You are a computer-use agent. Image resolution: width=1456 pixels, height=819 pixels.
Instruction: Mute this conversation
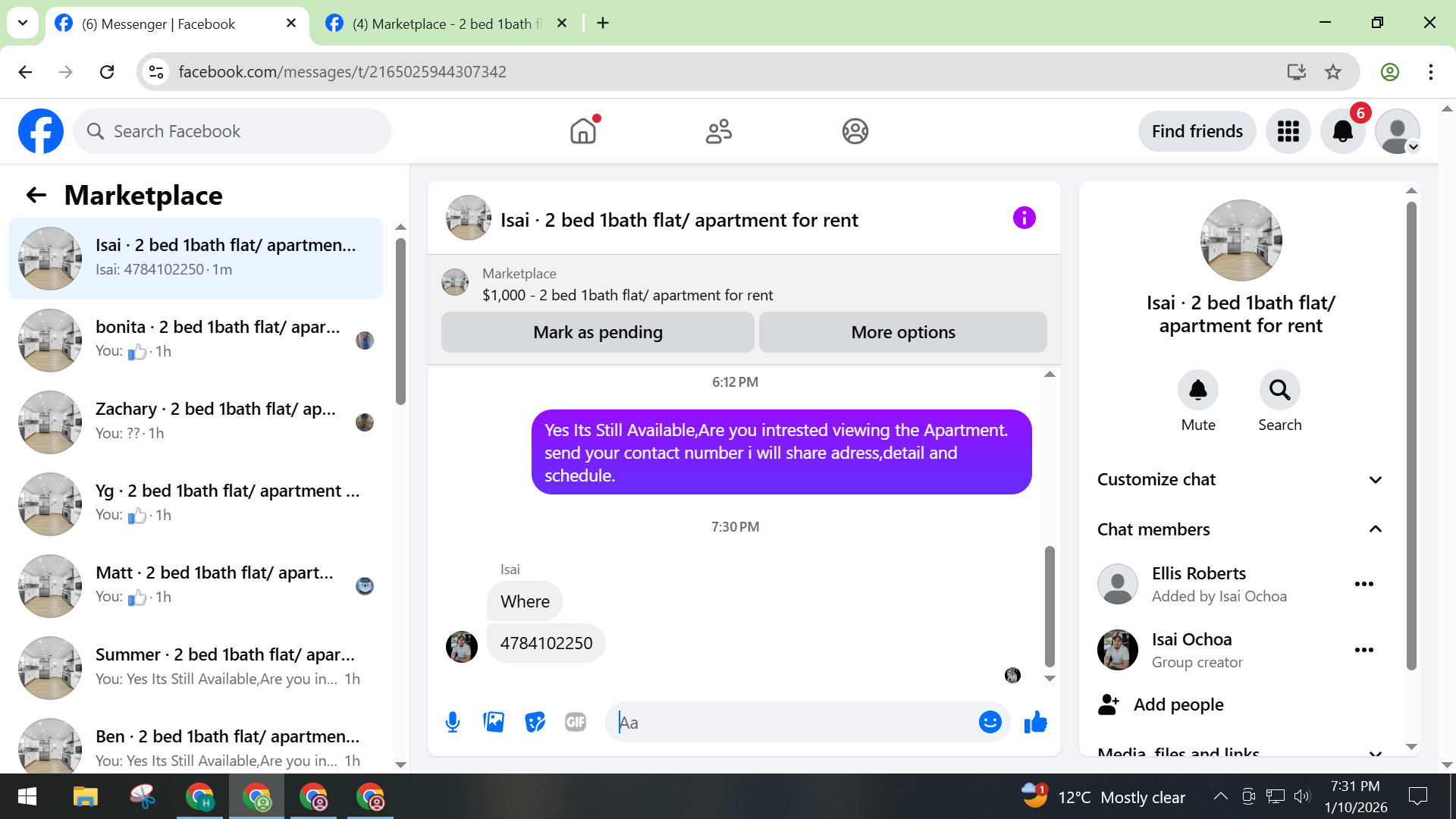tap(1197, 390)
